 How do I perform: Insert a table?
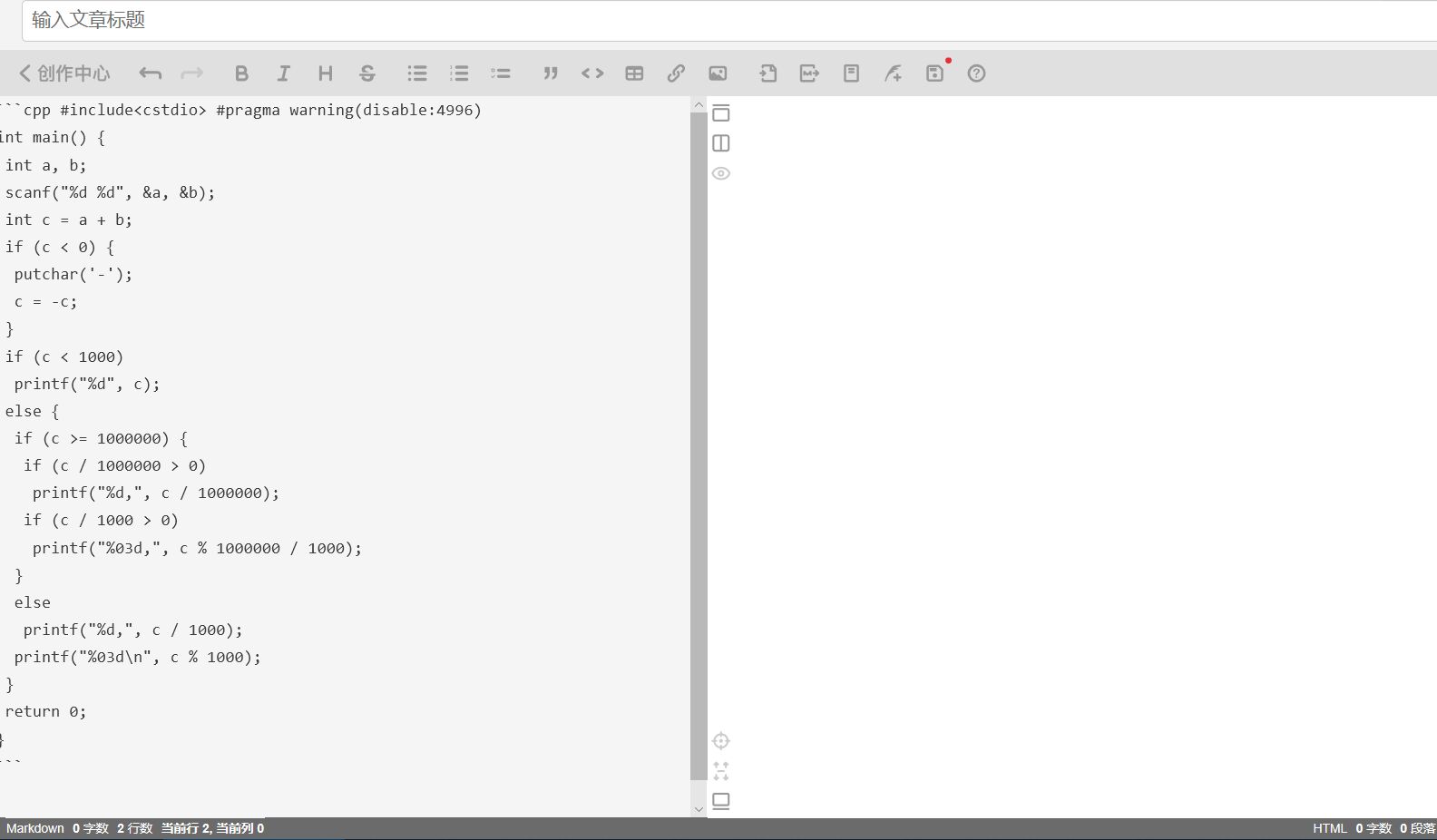click(634, 73)
